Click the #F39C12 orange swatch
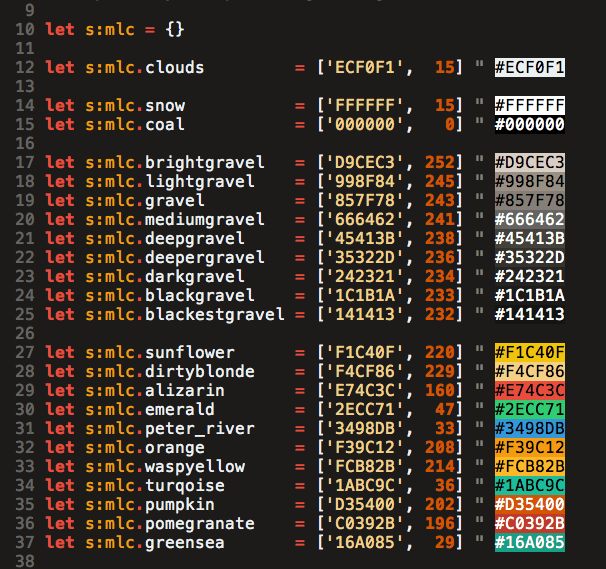 tap(529, 447)
